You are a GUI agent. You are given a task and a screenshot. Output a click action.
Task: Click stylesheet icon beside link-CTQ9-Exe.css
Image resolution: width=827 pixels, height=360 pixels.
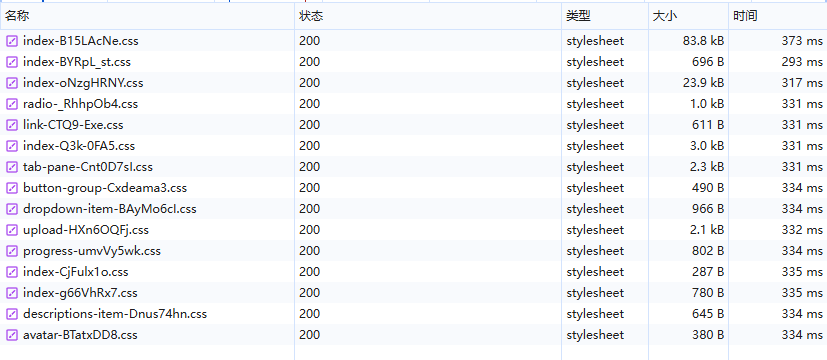click(12, 125)
